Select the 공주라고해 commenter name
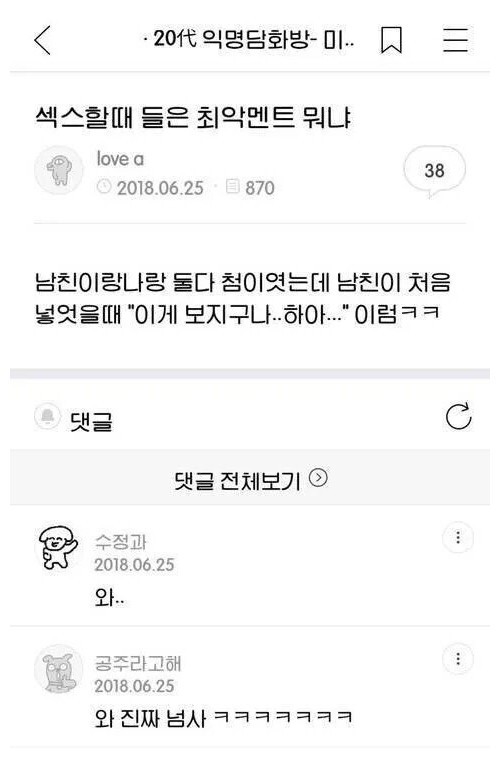Screen dimensions: 500x763 click(x=138, y=663)
